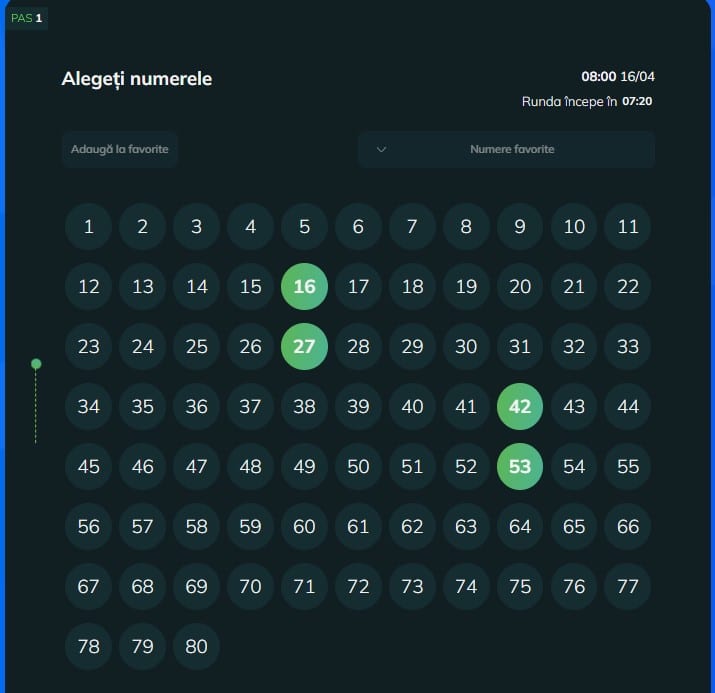Select number 60 on the grid
The height and width of the screenshot is (693, 715).
pos(304,526)
